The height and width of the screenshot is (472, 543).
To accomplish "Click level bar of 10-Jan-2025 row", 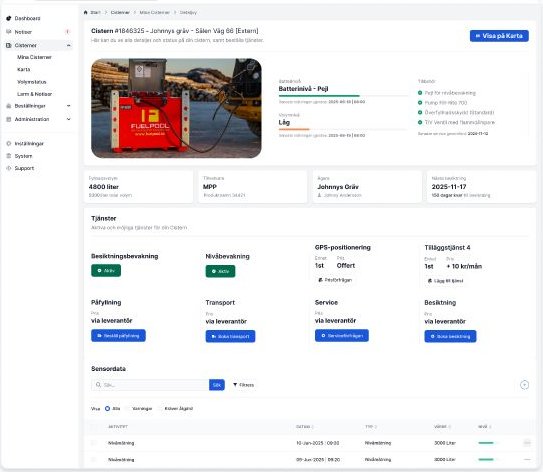I will coord(488,443).
